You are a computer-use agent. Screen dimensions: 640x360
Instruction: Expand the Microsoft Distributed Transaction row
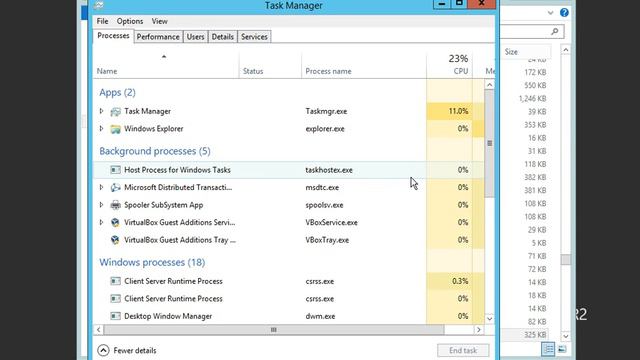click(101, 187)
